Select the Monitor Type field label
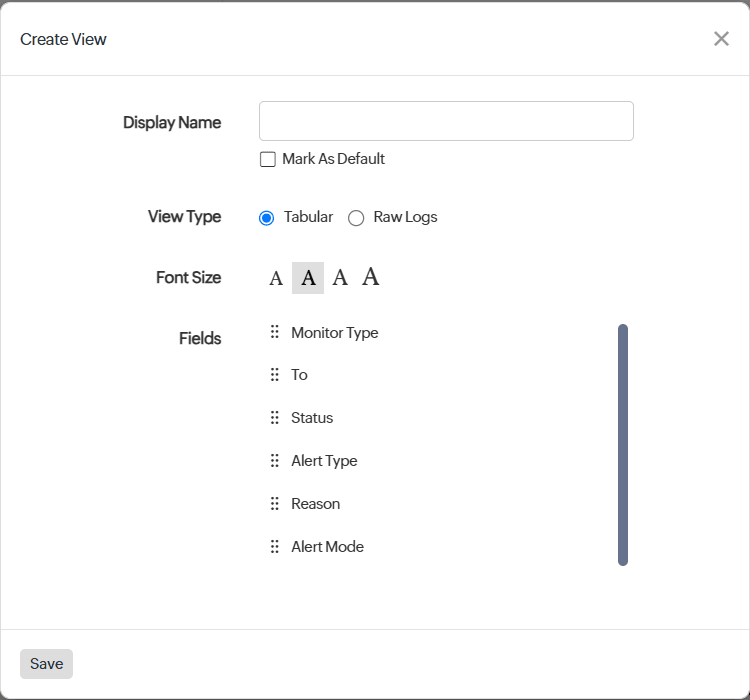 (x=335, y=332)
